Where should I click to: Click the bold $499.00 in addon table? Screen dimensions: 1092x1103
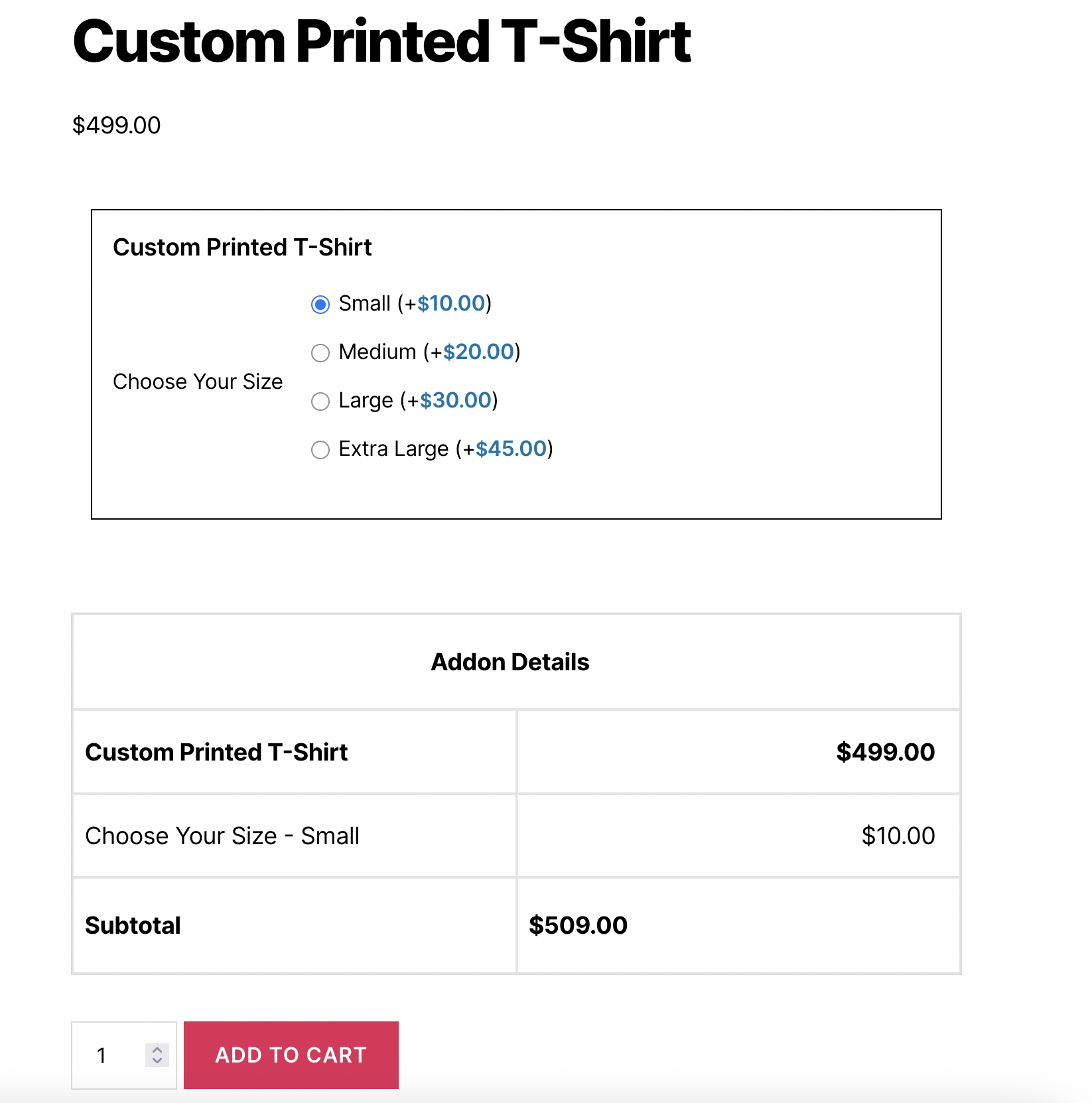pyautogui.click(x=885, y=752)
